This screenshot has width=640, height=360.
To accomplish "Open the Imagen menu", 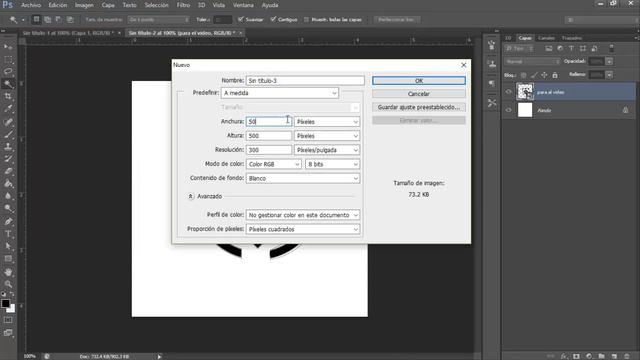I will 84,5.
